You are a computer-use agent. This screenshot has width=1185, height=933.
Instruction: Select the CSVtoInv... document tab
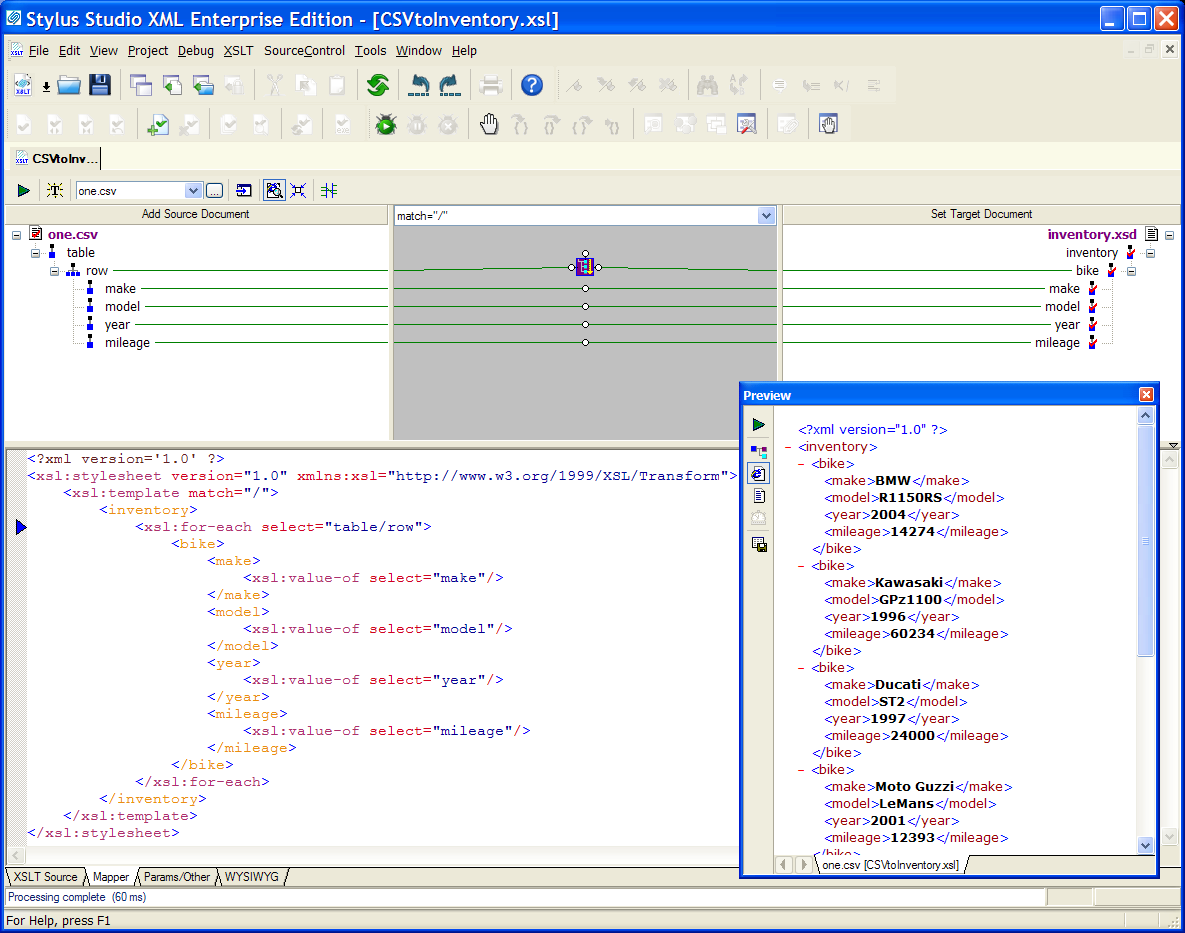coord(57,159)
